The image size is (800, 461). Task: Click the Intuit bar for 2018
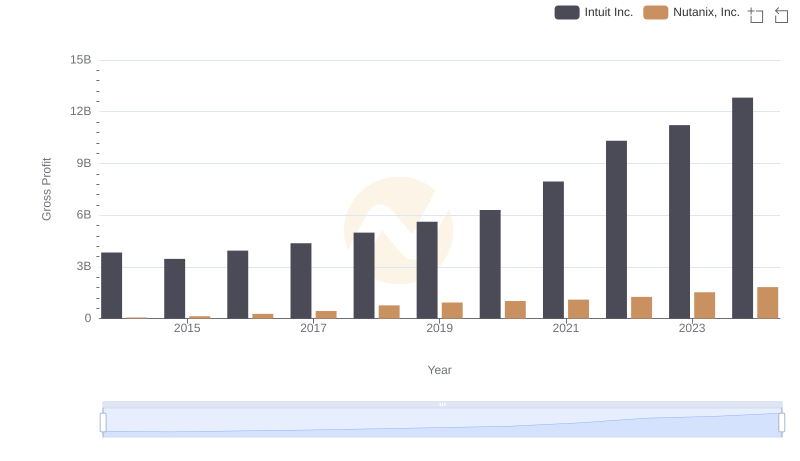[x=364, y=276]
